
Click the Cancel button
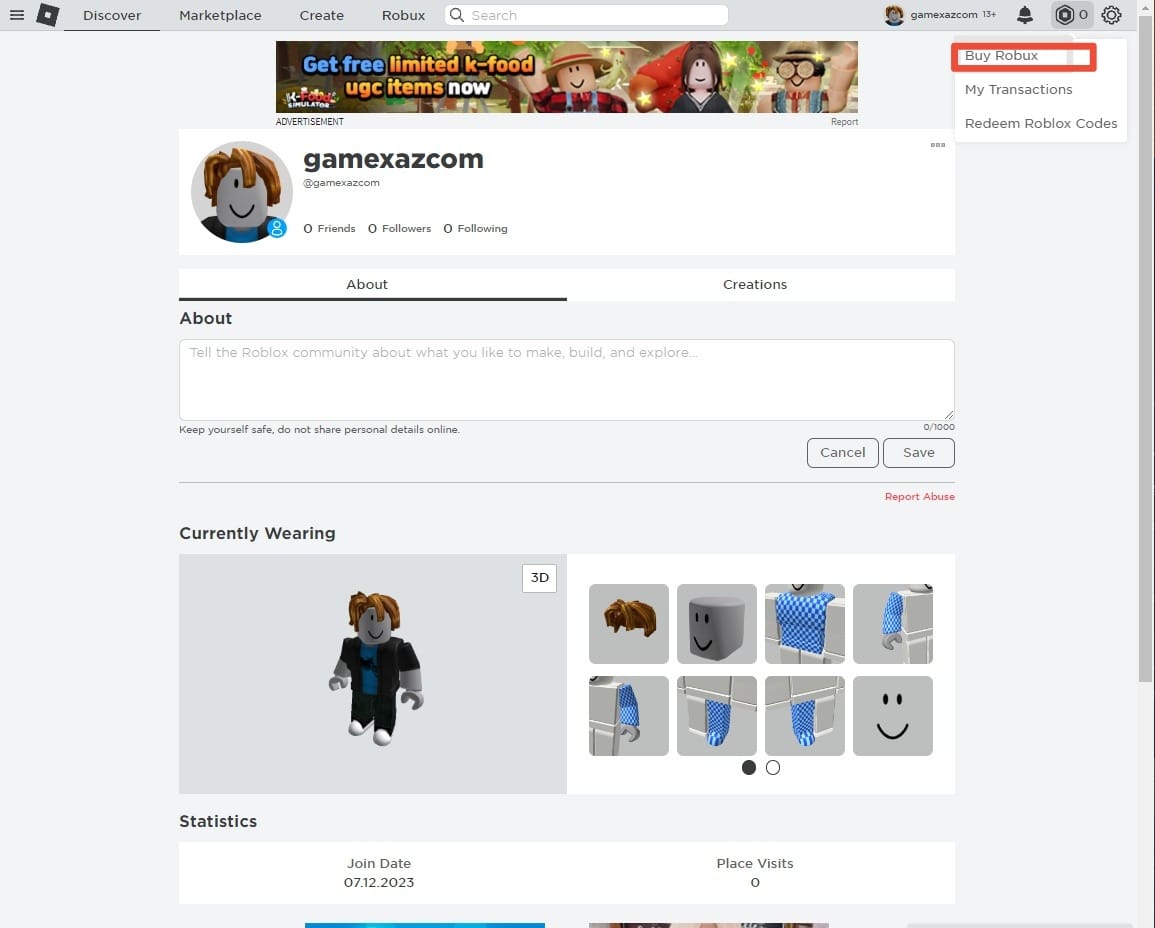843,453
